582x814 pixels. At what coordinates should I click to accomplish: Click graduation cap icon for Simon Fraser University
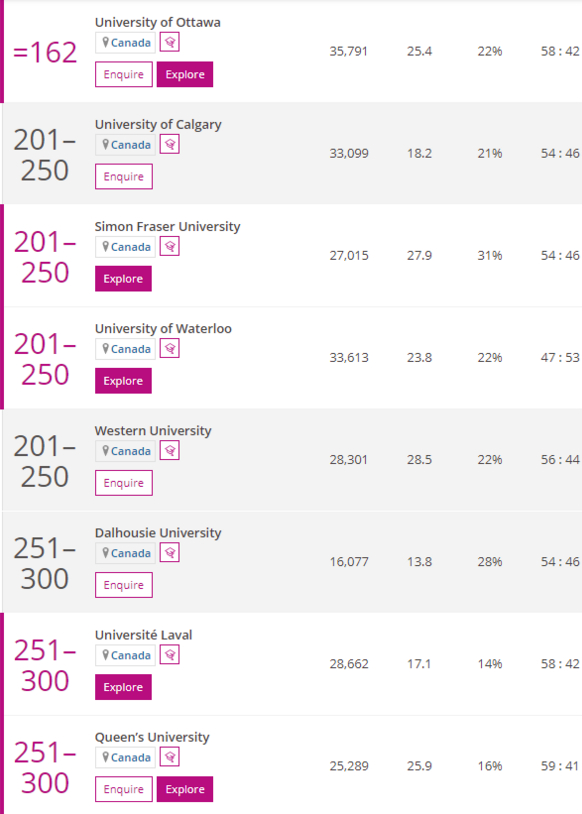170,247
